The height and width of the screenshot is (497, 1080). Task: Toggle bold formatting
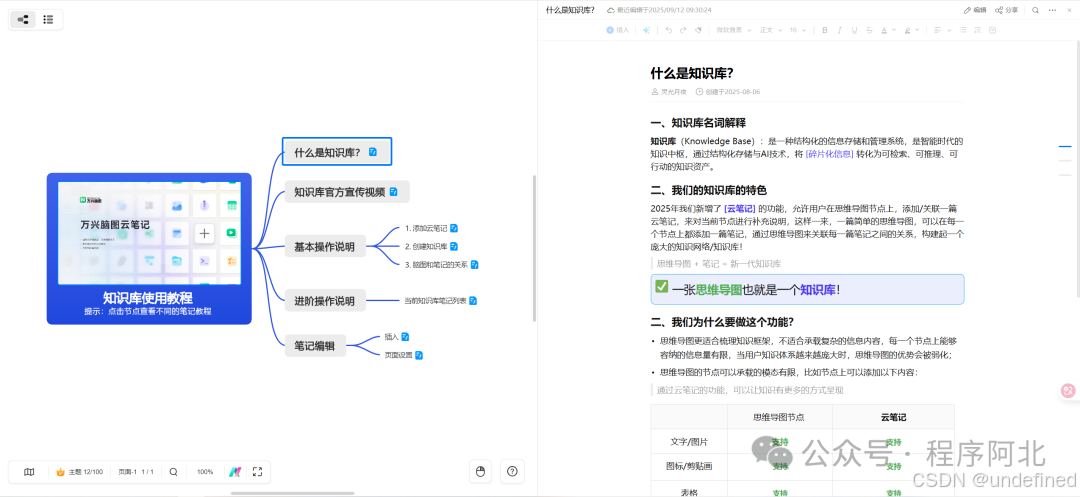(823, 30)
